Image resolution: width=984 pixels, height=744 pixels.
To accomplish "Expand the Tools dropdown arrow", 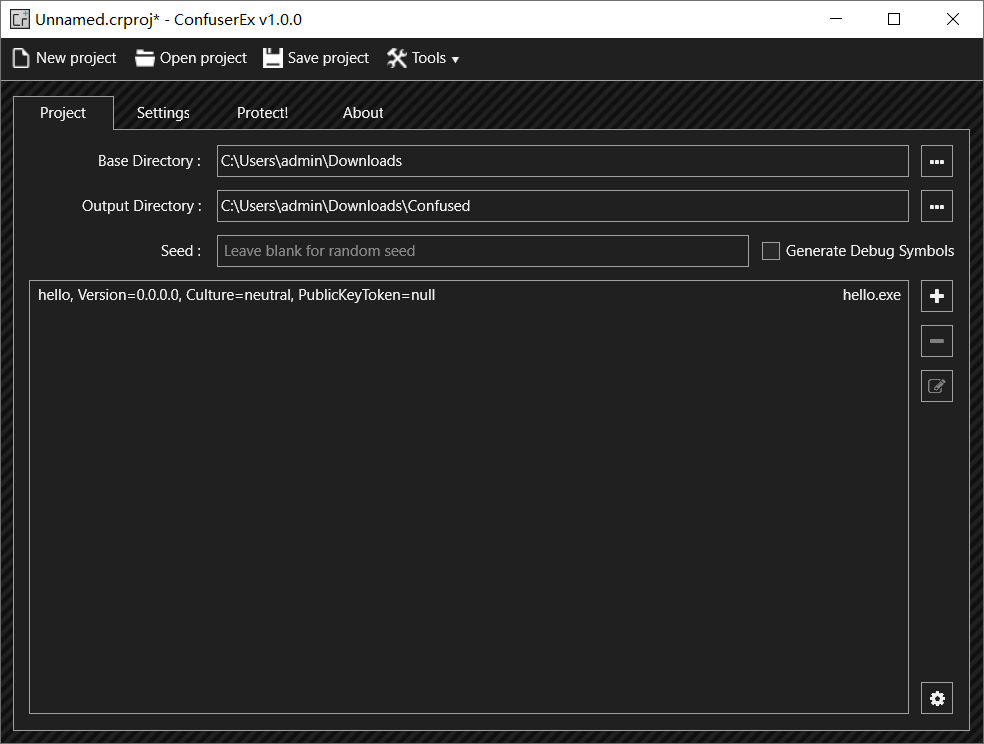I will 456,60.
